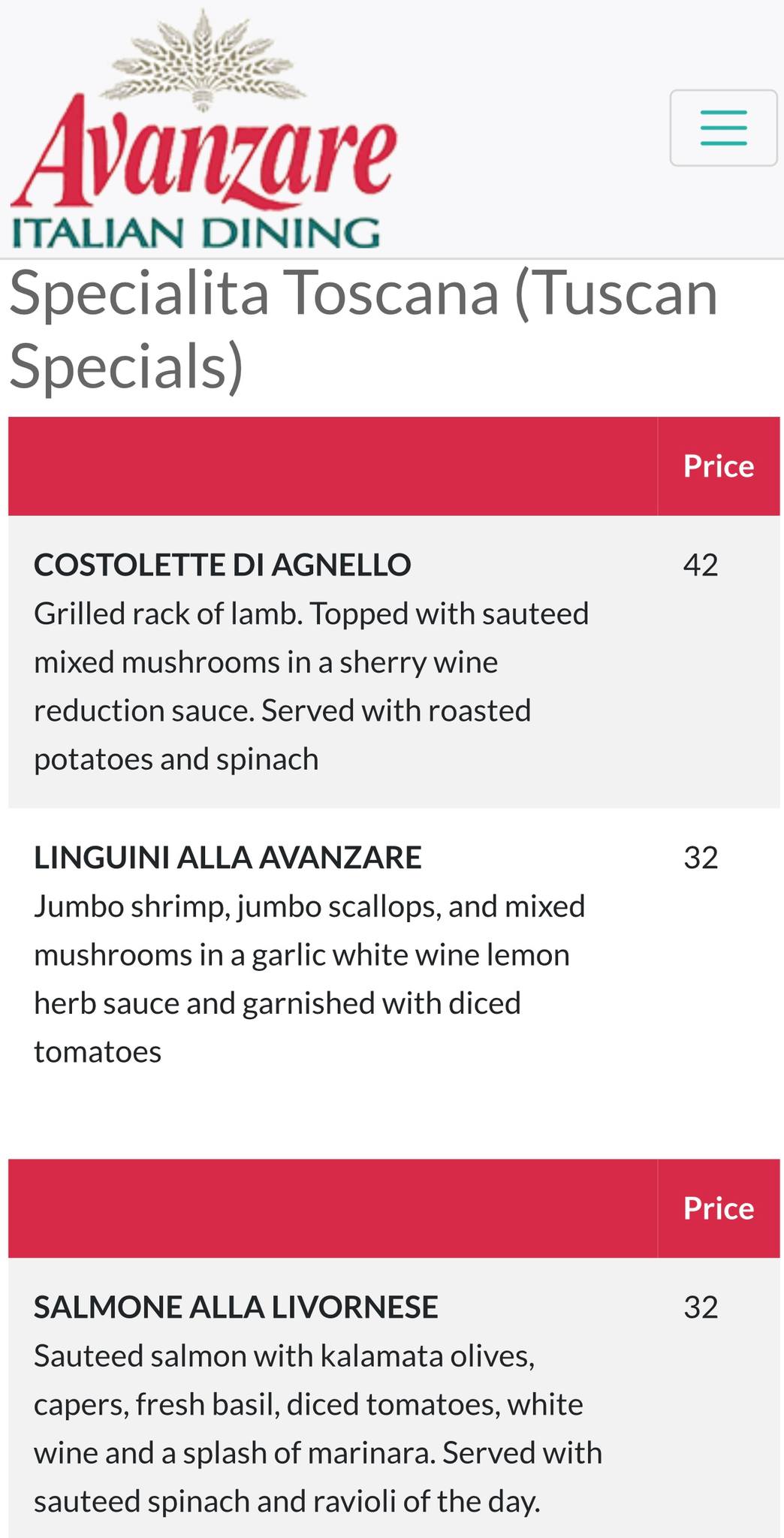Select the COSTOLETTE DI AGNELLO dish title
Screen dimensions: 784x1538
click(222, 565)
